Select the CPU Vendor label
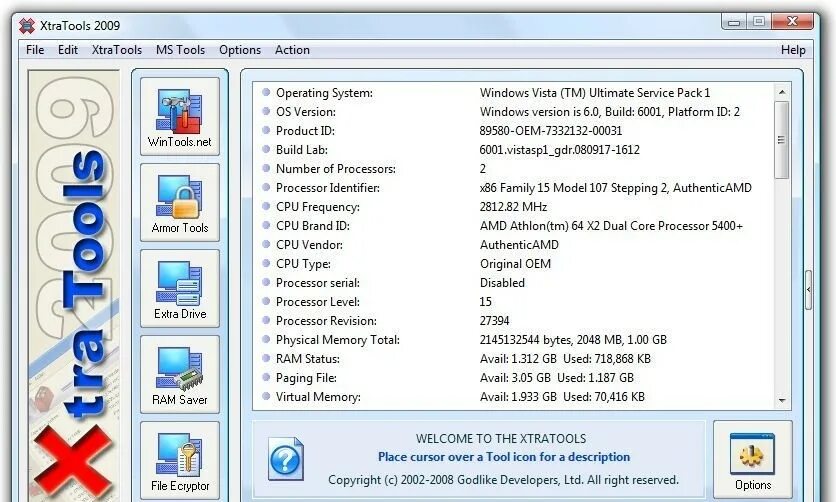This screenshot has width=836, height=502. click(x=309, y=245)
